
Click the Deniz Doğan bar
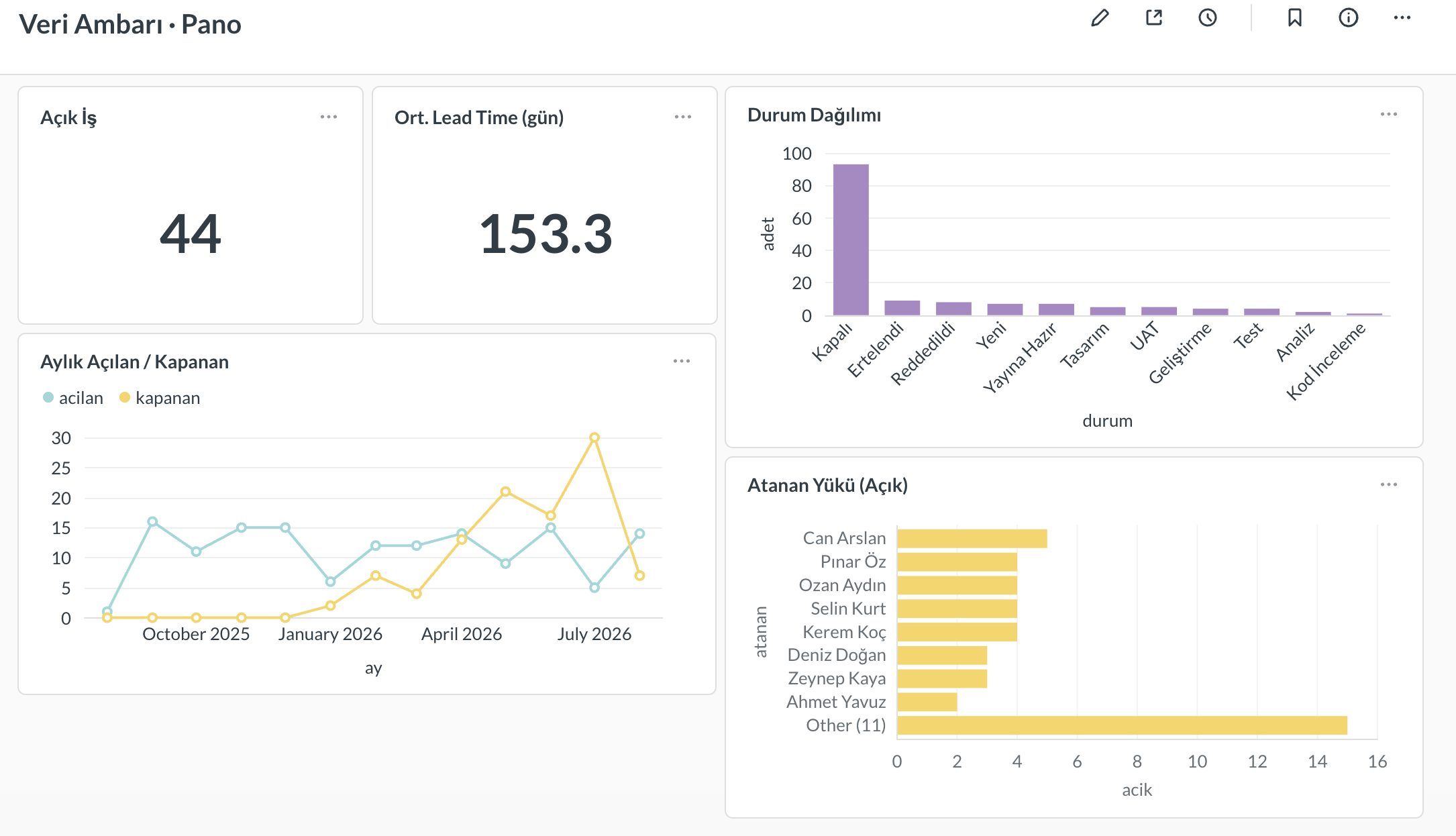pos(942,655)
